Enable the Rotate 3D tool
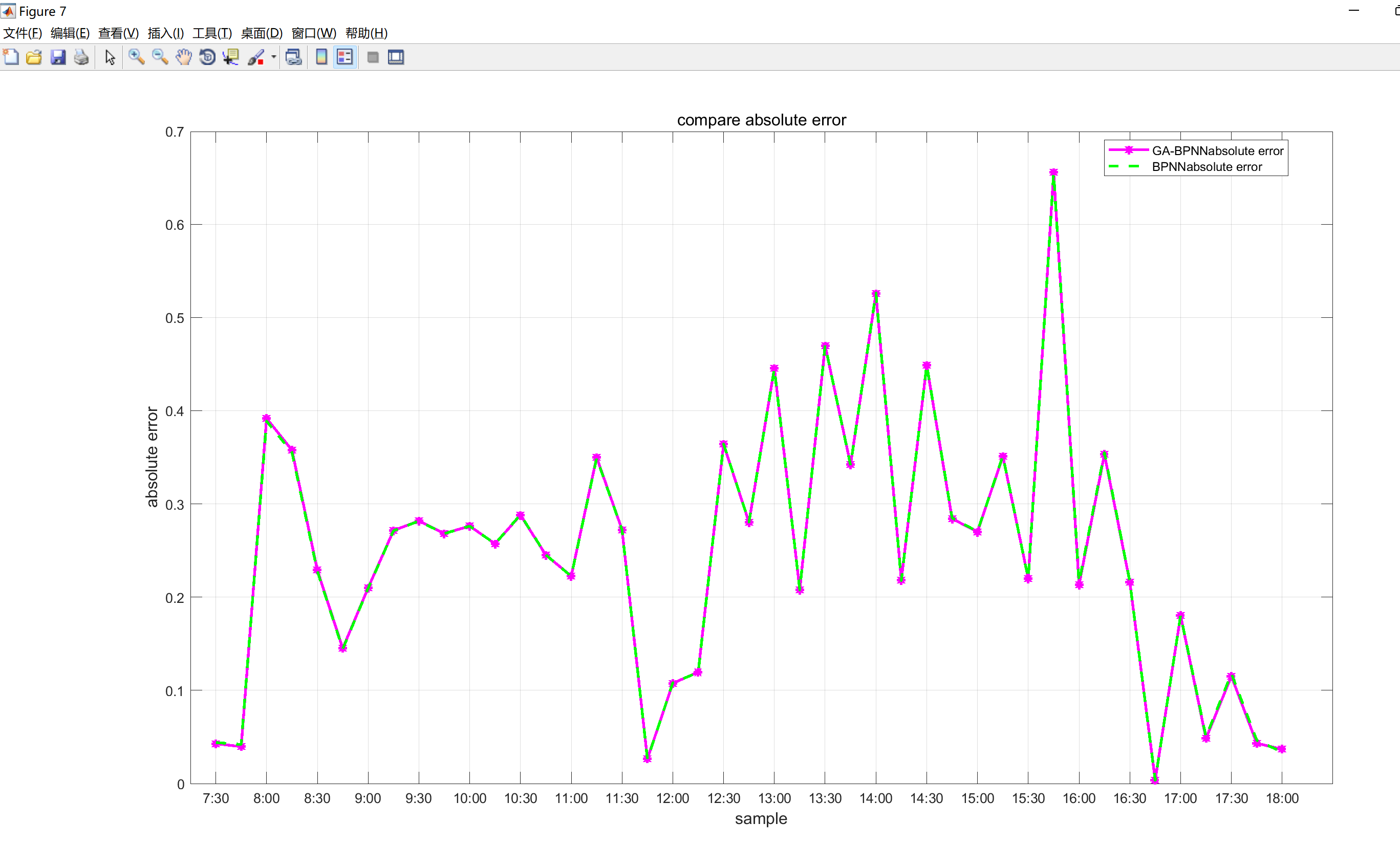 tap(207, 57)
